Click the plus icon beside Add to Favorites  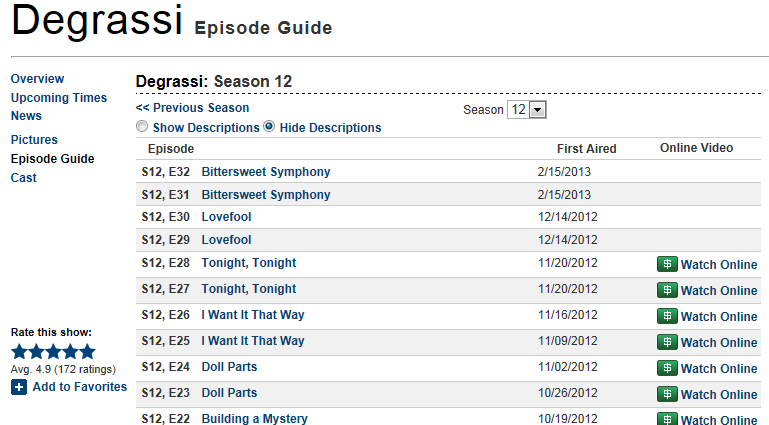(19, 387)
